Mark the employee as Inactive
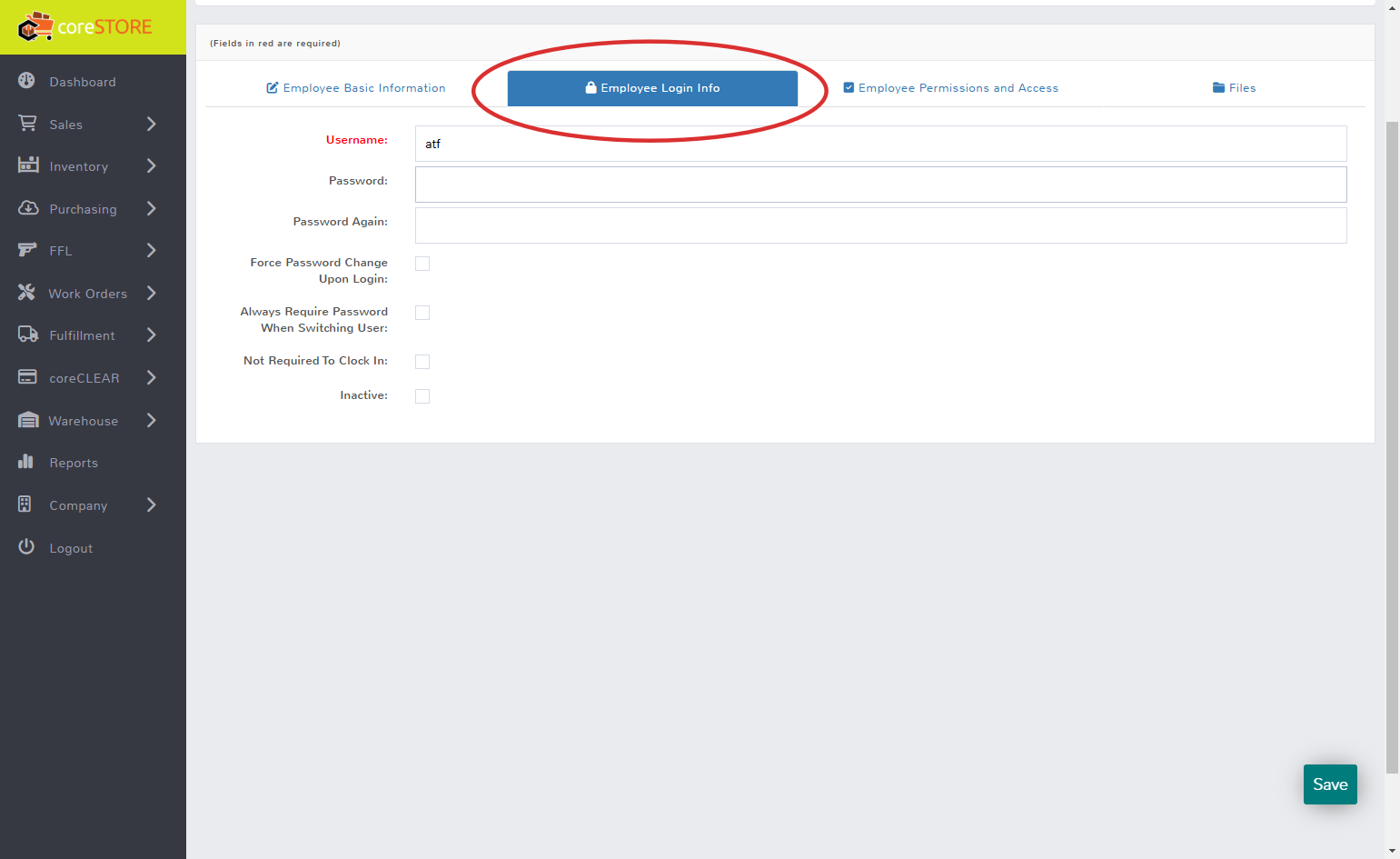 point(422,396)
